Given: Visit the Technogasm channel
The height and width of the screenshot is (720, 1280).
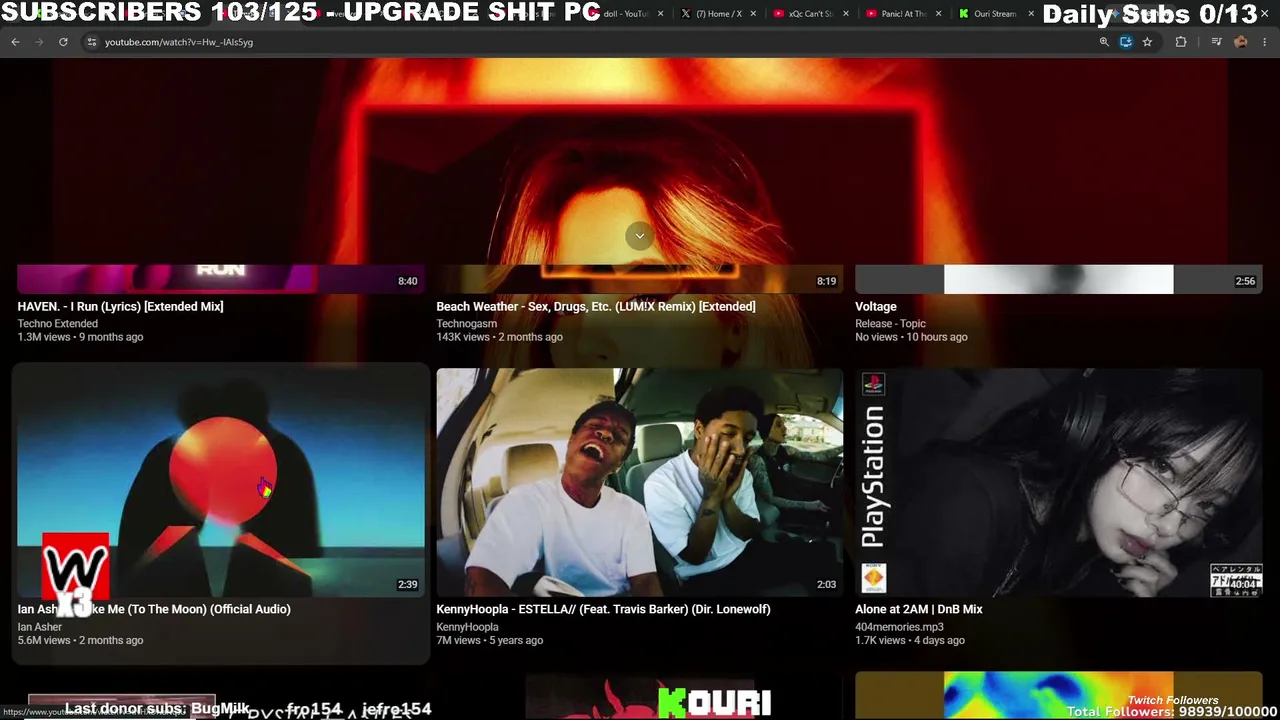Looking at the screenshot, I should pos(466,323).
